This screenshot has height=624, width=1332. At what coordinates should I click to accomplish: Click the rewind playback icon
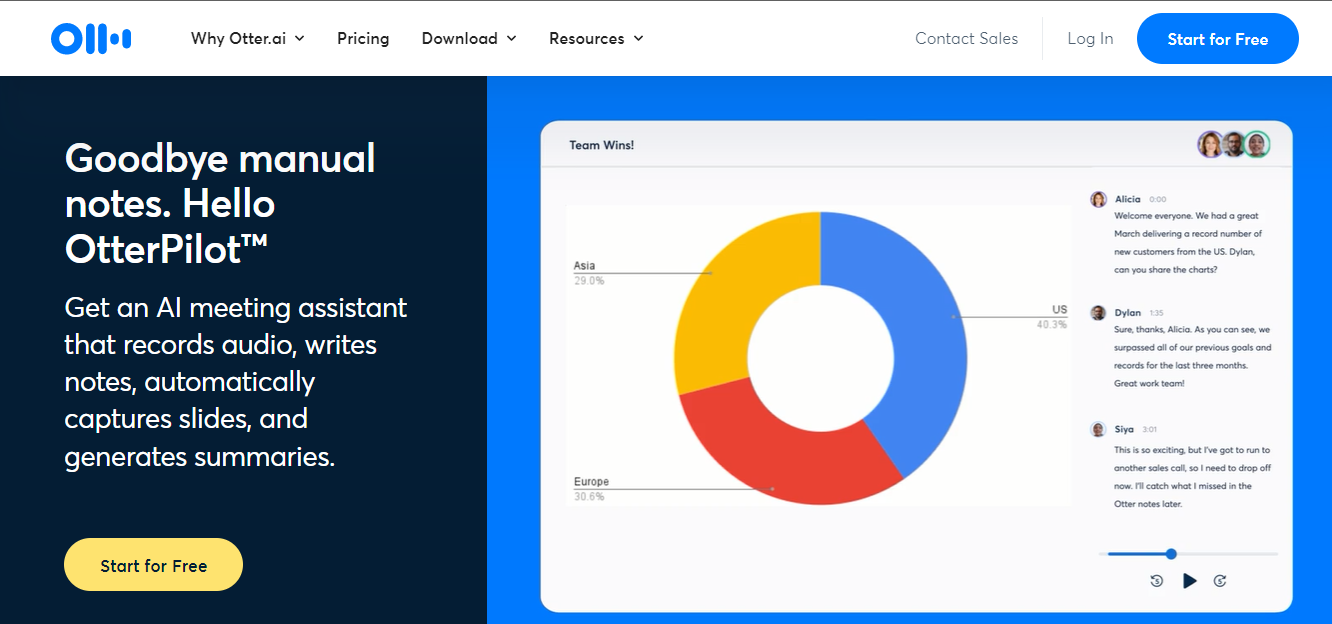(1157, 581)
